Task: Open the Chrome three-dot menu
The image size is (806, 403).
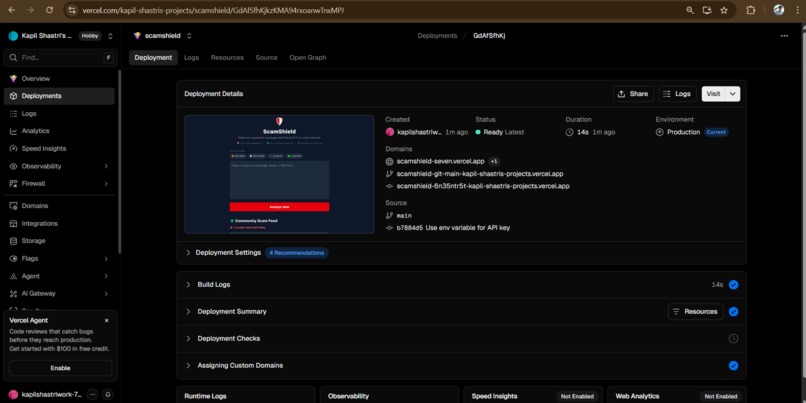Action: click(x=797, y=10)
